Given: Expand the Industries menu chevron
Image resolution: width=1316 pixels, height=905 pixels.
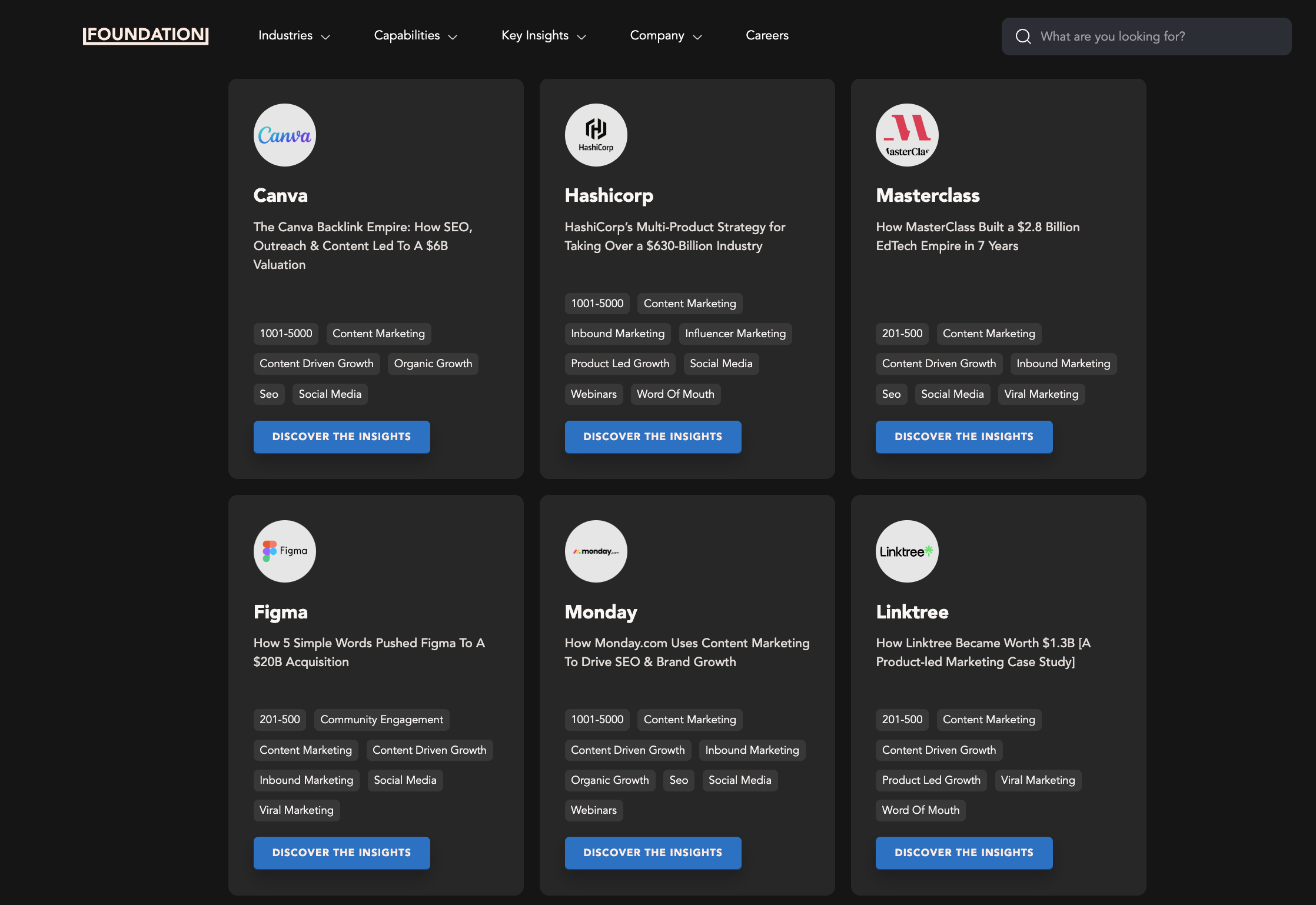Looking at the screenshot, I should tap(325, 37).
